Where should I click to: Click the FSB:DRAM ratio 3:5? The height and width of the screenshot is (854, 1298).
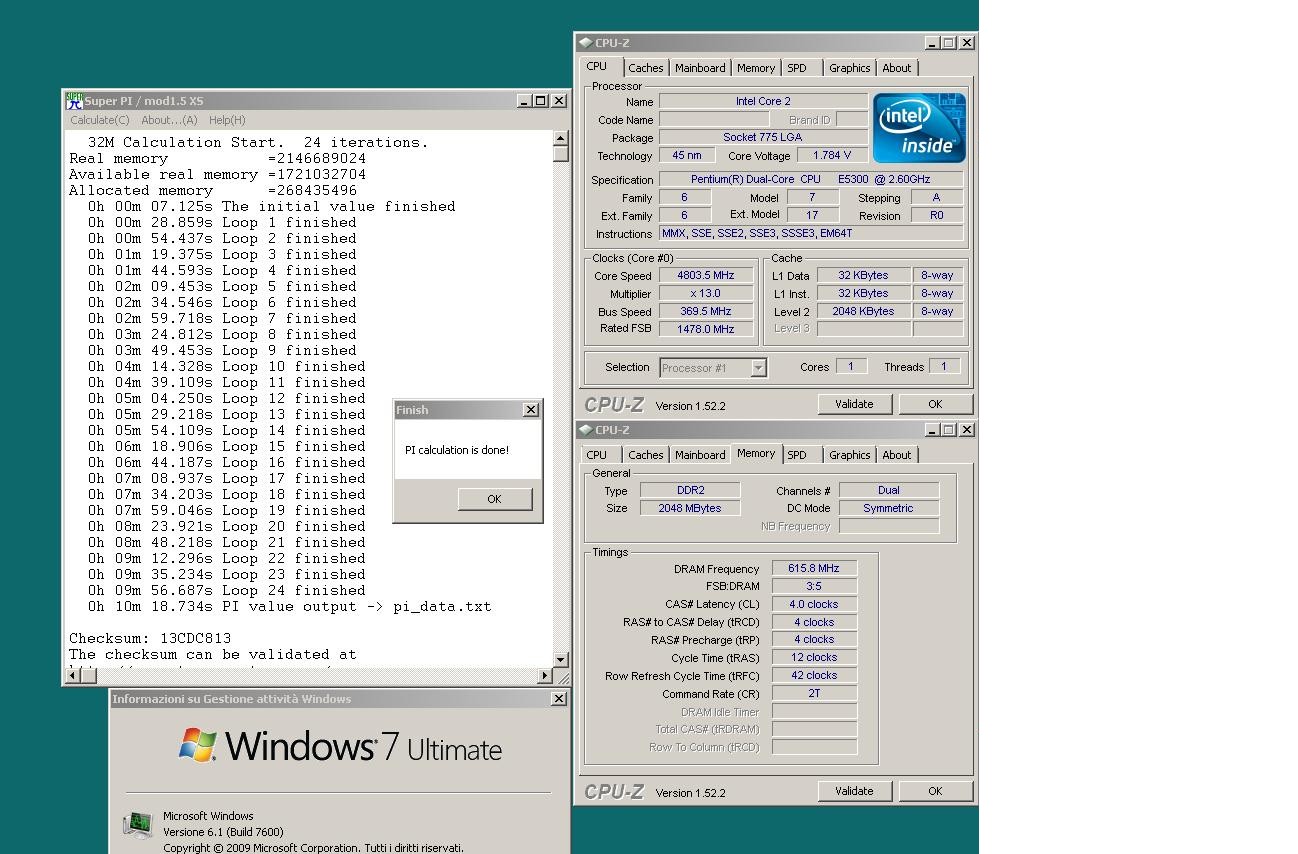(x=814, y=587)
